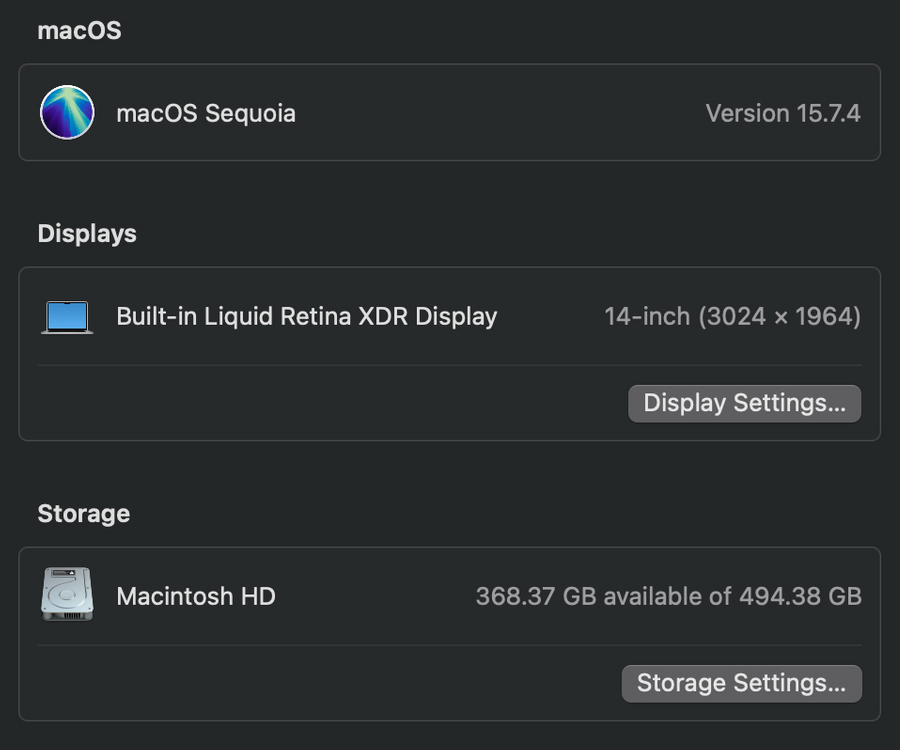Click the Macintosh HD hard drive icon
This screenshot has height=750, width=900.
tap(67, 594)
